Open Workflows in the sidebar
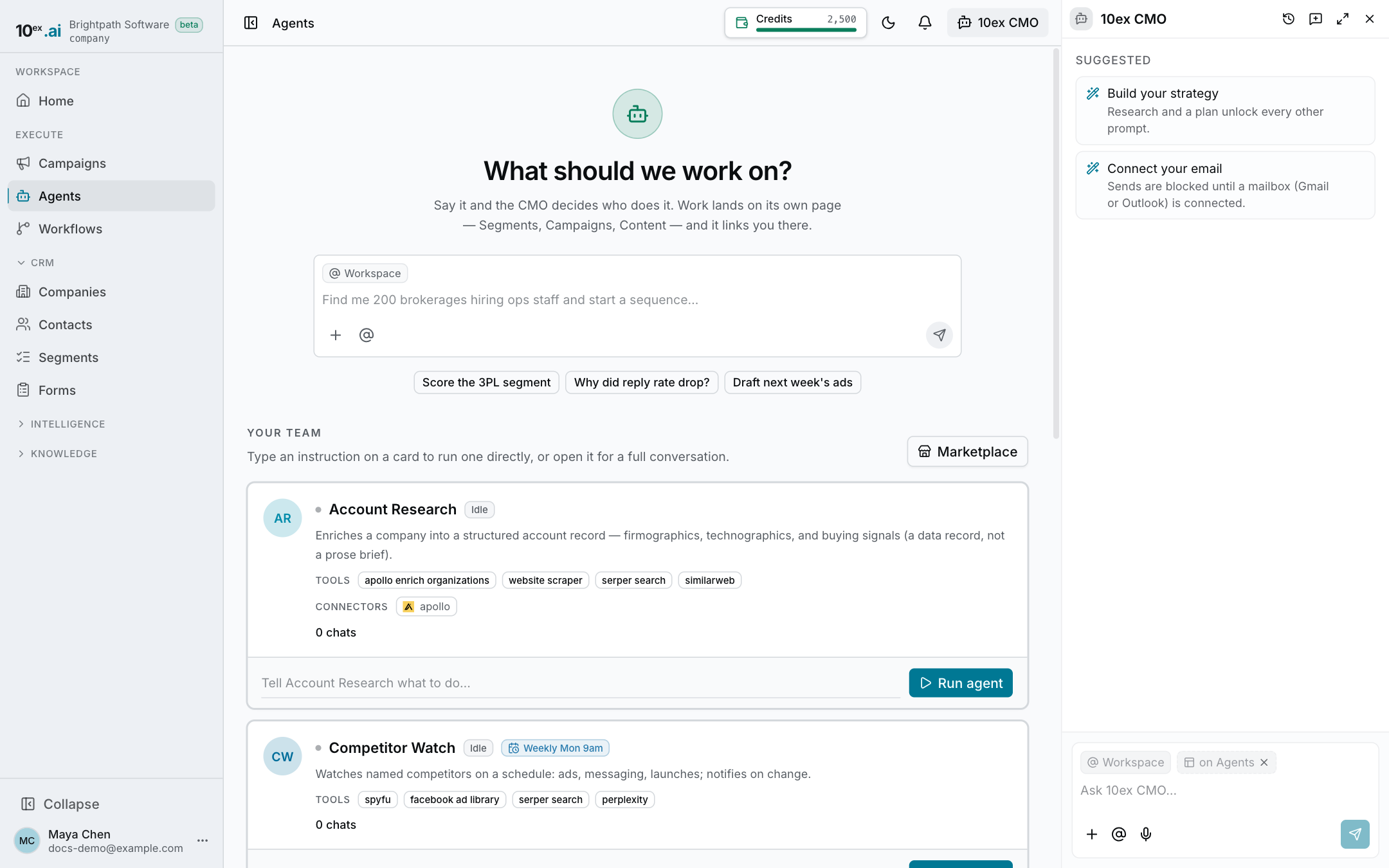This screenshot has width=1389, height=868. pos(111,229)
